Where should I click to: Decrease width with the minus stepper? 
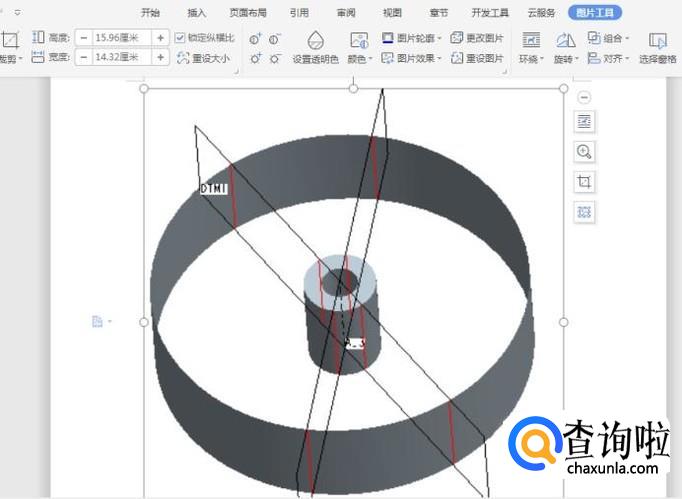[x=83, y=58]
